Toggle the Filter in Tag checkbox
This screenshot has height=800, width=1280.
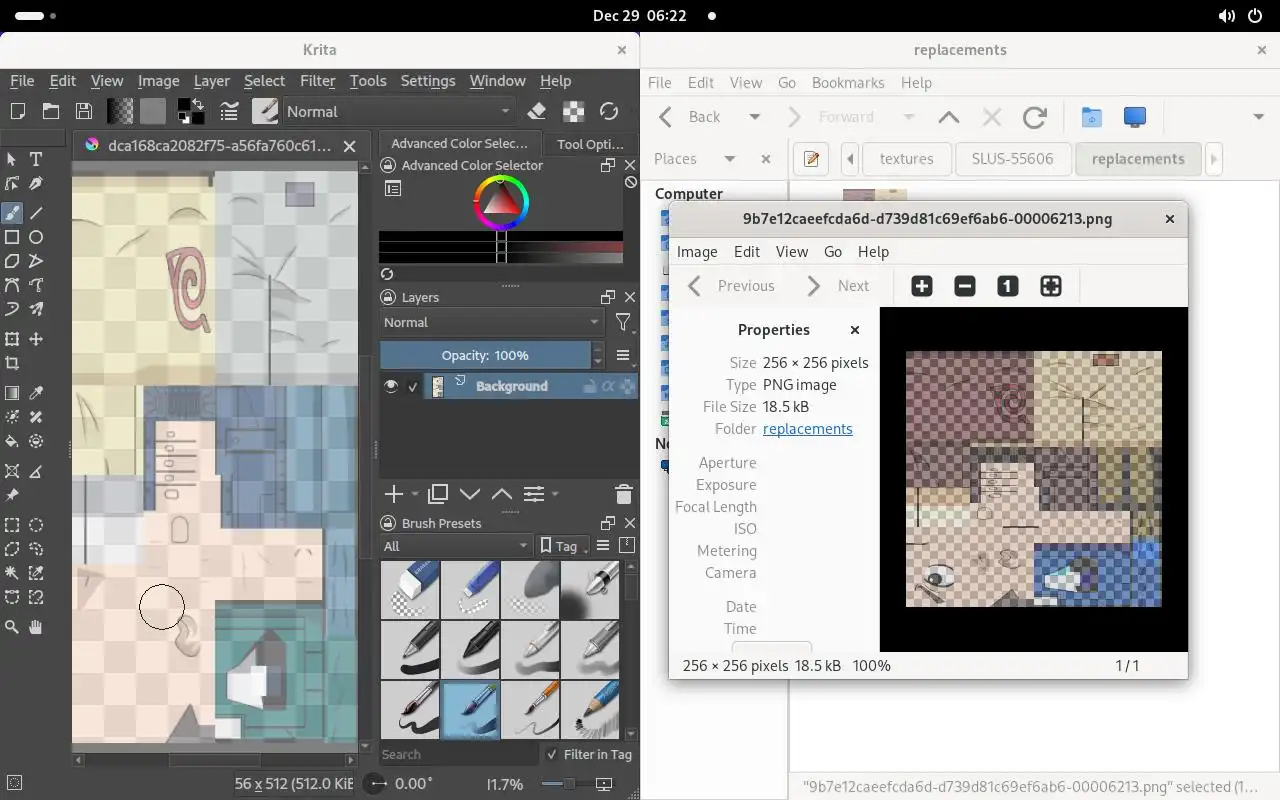551,754
